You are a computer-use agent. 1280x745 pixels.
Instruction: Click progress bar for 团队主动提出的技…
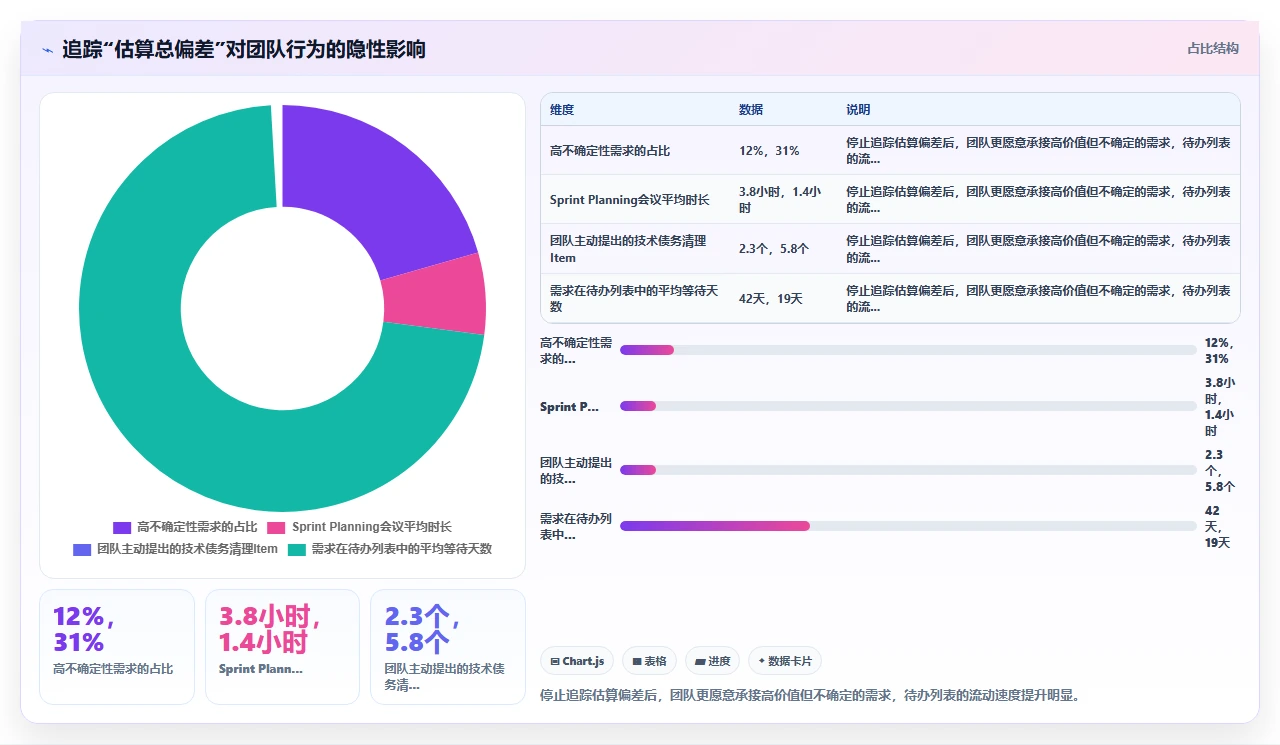pos(908,469)
